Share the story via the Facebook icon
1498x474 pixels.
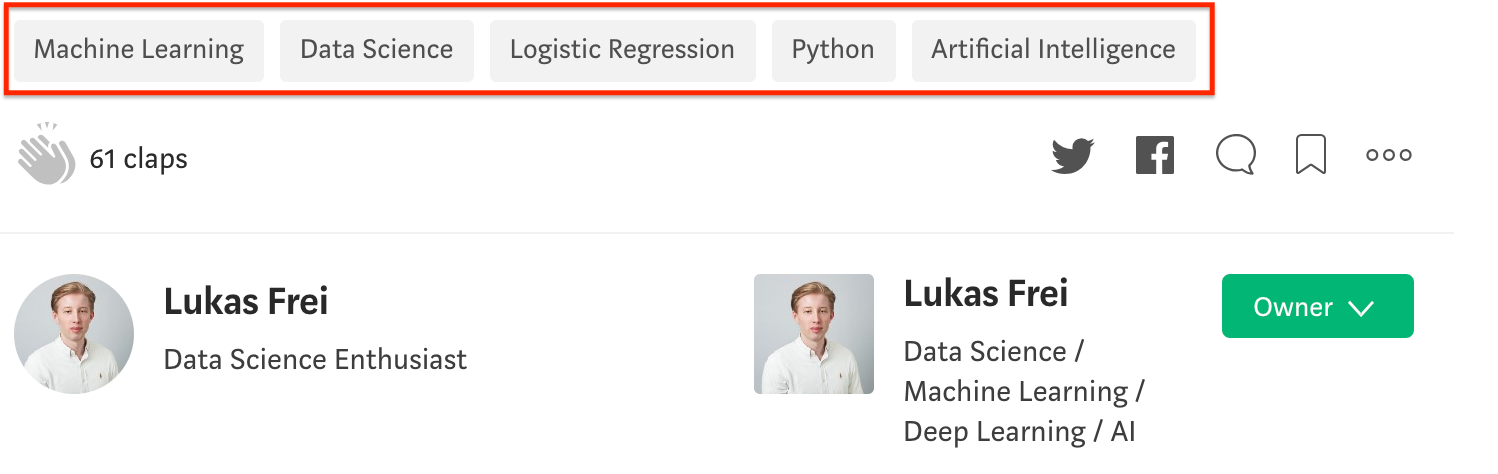1155,156
